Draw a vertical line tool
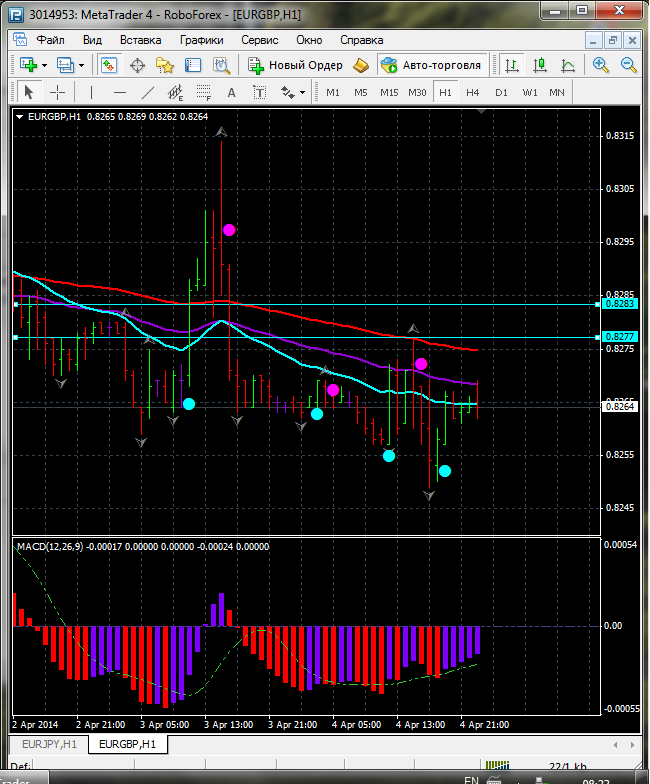The height and width of the screenshot is (784, 650). 91,92
